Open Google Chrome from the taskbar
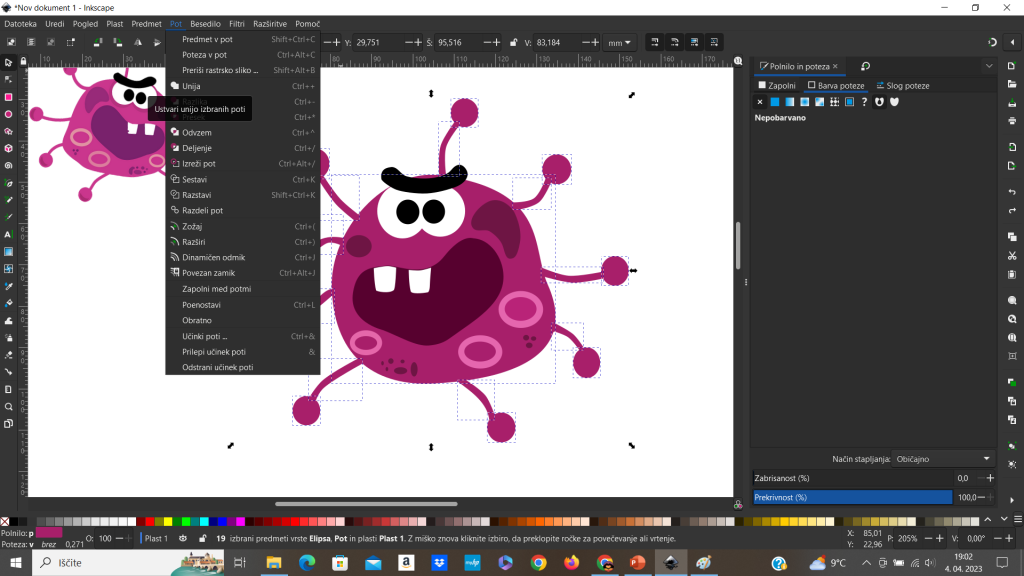 (538, 563)
